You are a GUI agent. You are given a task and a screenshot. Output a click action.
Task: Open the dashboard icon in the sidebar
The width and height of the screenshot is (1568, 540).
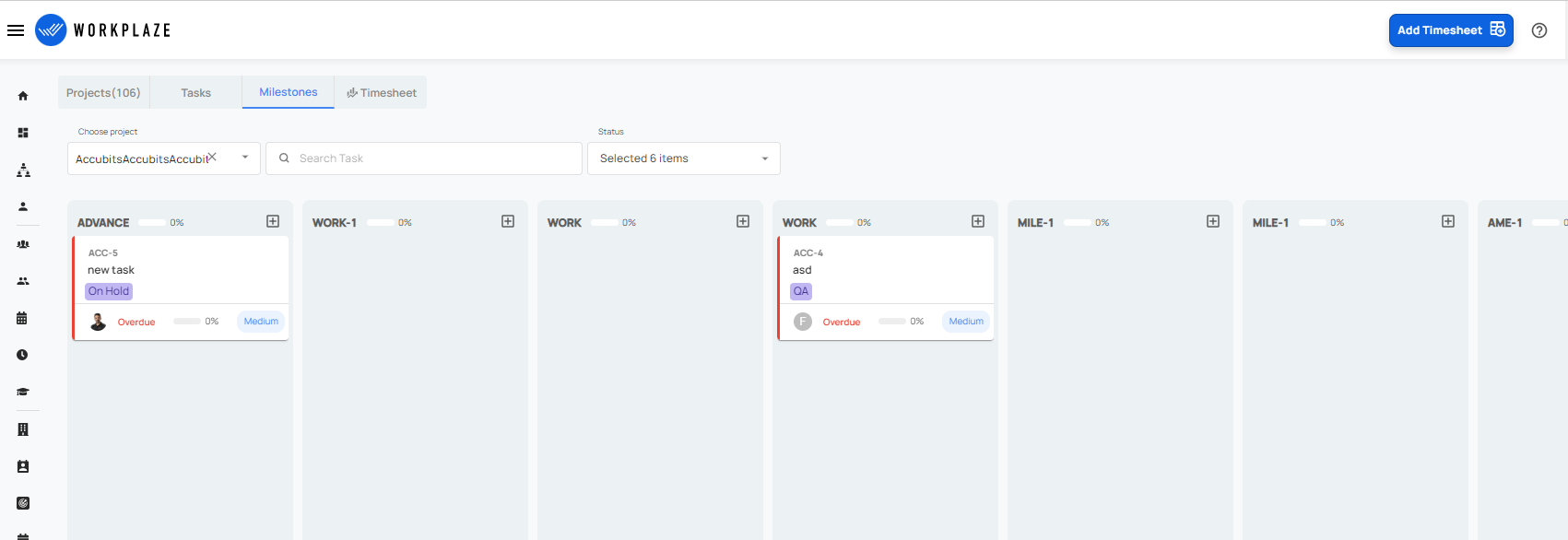[x=23, y=133]
